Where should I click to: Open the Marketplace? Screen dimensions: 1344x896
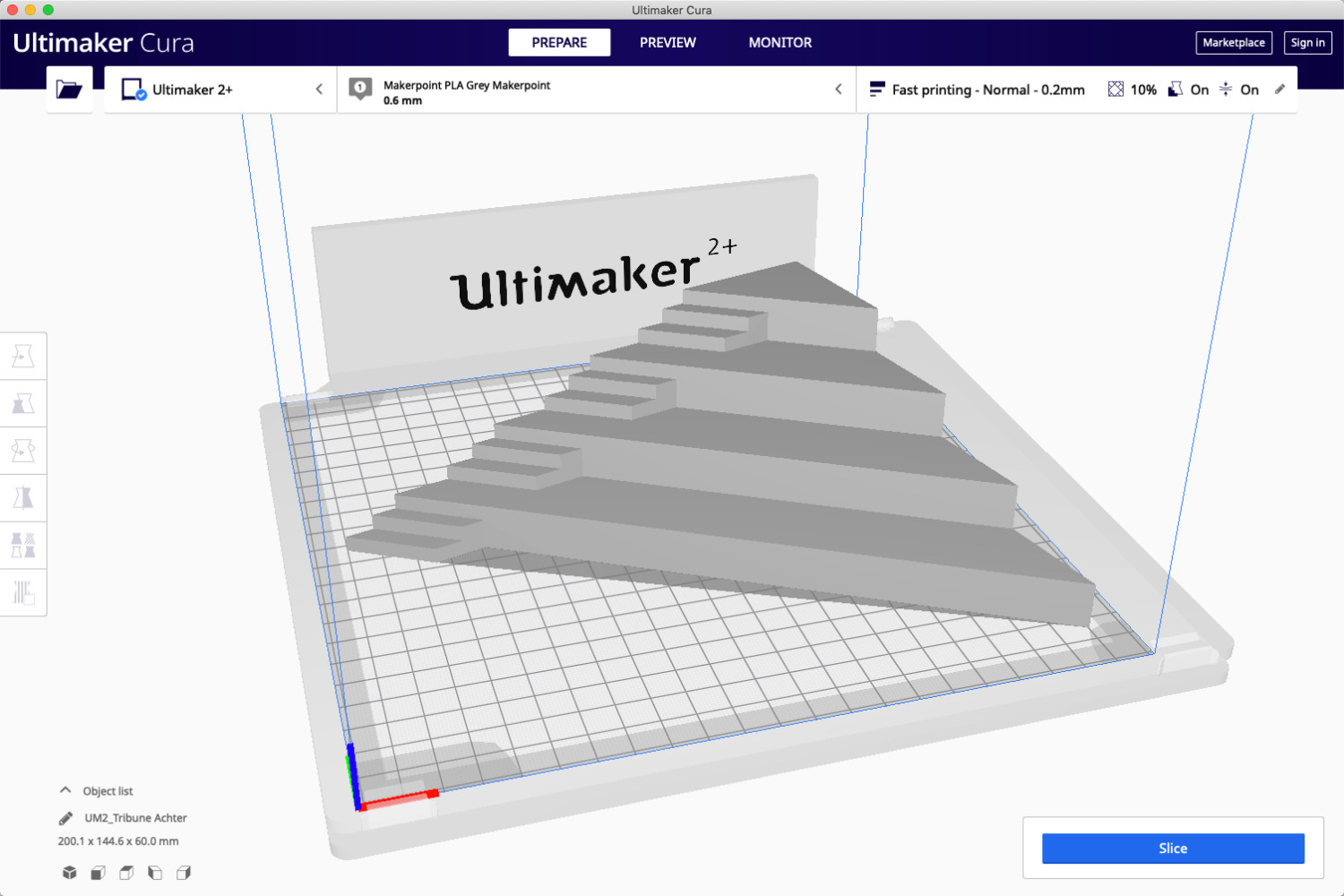point(1234,42)
